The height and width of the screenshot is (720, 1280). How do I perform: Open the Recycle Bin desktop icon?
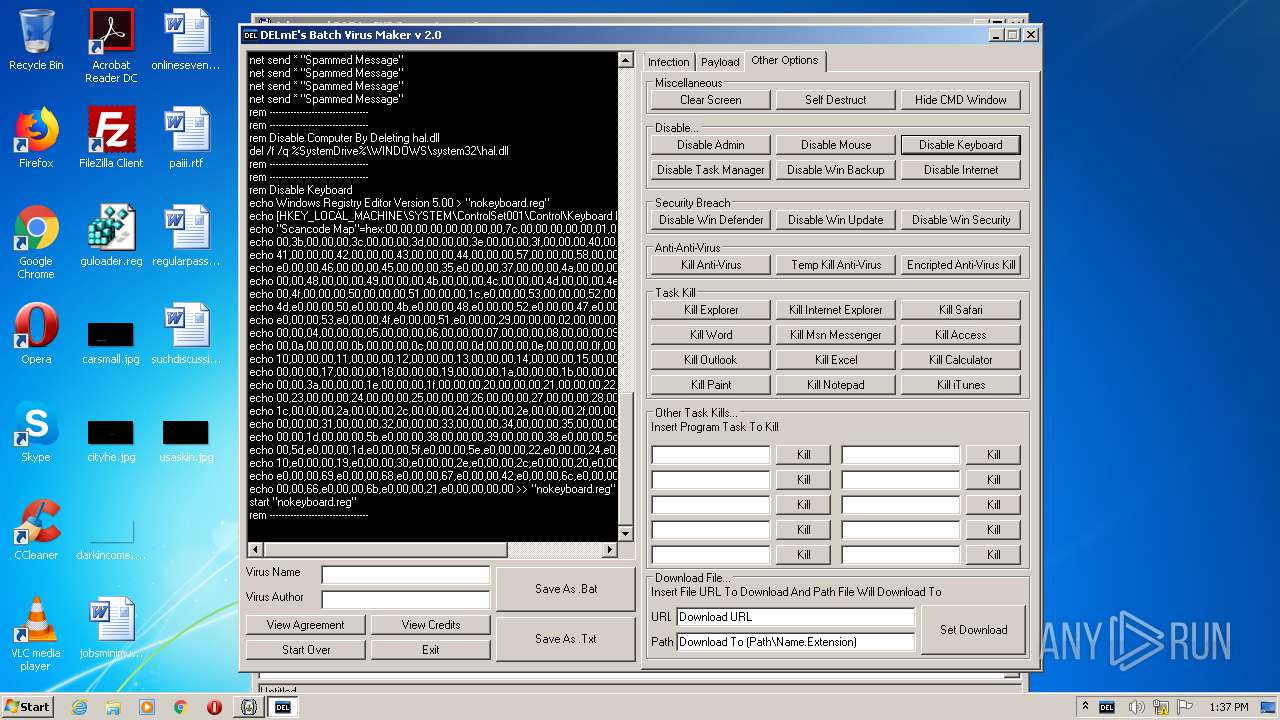tap(36, 40)
